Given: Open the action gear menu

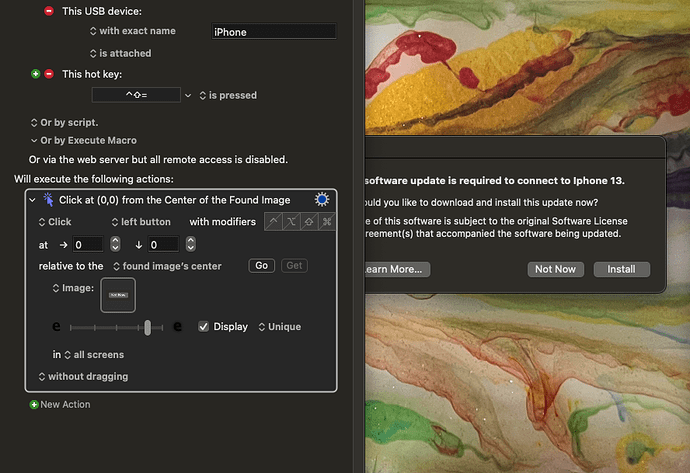Looking at the screenshot, I should click(322, 200).
